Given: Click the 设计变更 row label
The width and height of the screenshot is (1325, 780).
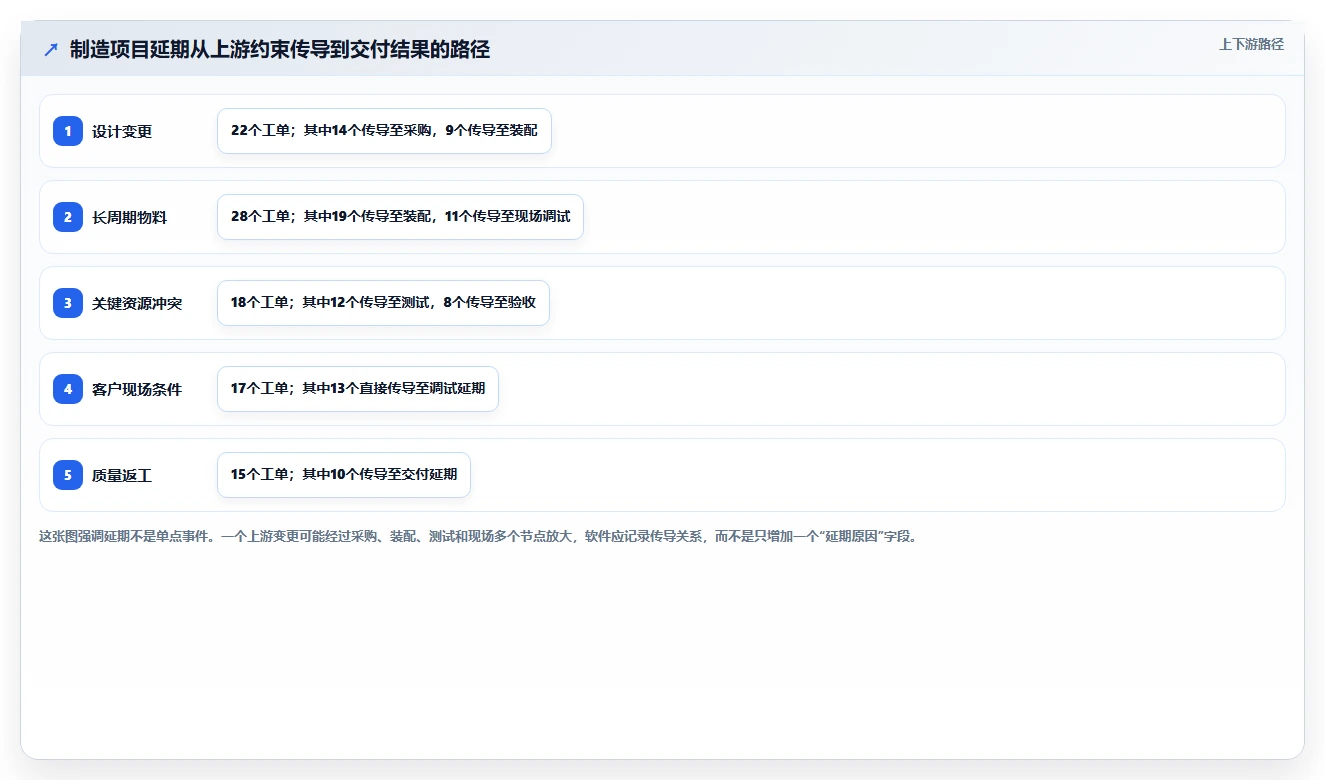Looking at the screenshot, I should (x=122, y=131).
